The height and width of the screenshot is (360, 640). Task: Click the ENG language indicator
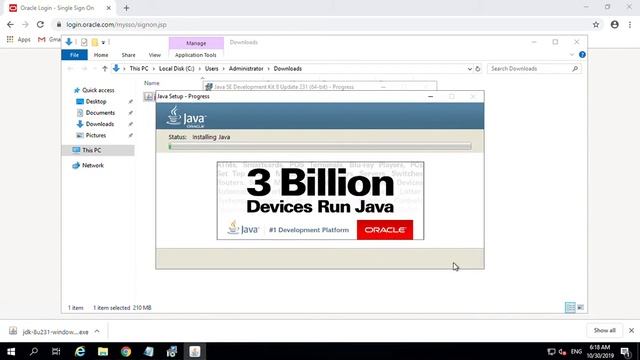(576, 351)
